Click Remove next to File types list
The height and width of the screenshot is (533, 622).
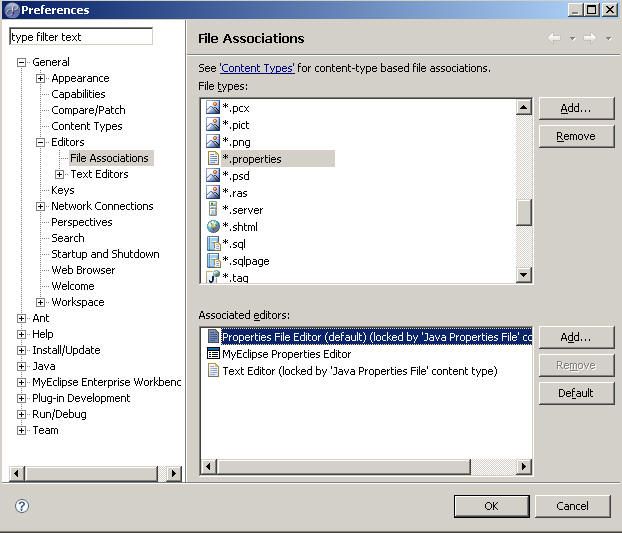[x=576, y=136]
